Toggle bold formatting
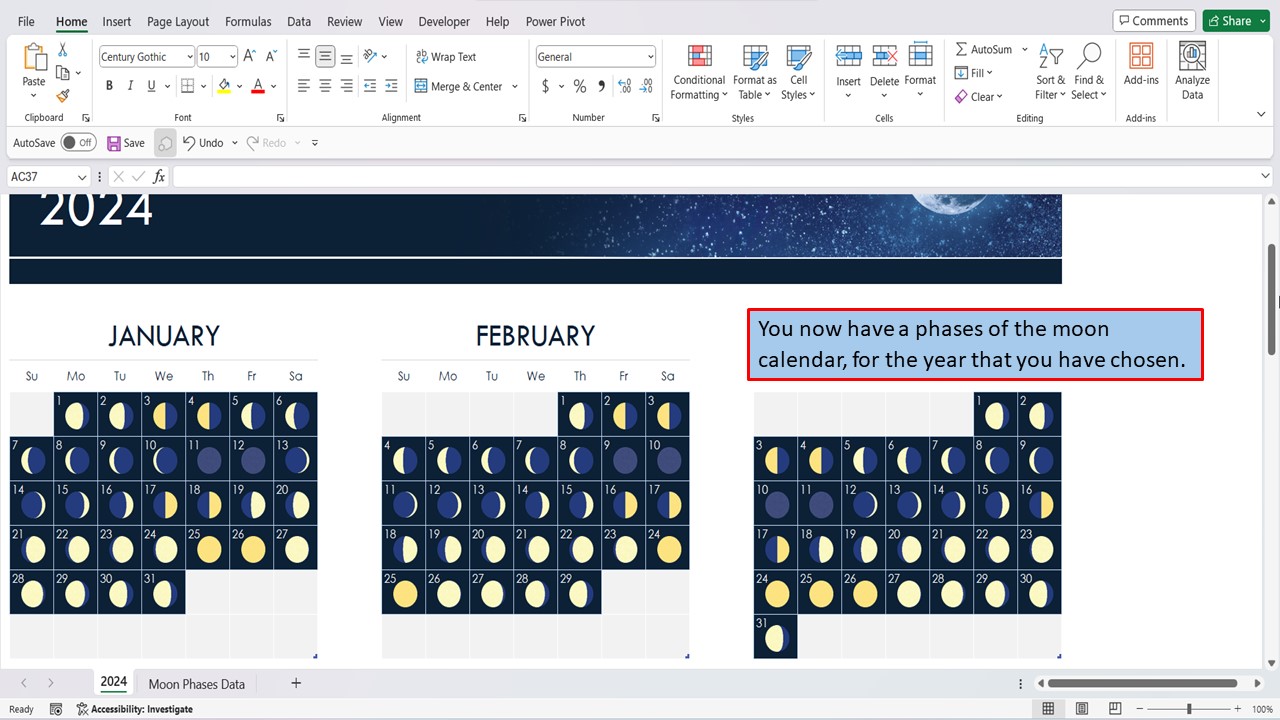Viewport: 1280px width, 720px height. 109,85
